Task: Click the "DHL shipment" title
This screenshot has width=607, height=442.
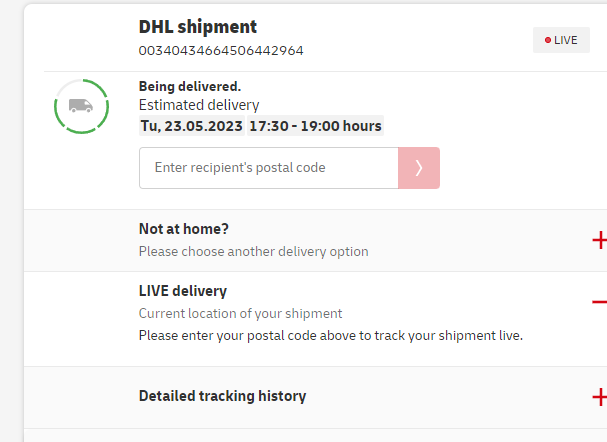Action: pyautogui.click(x=198, y=27)
